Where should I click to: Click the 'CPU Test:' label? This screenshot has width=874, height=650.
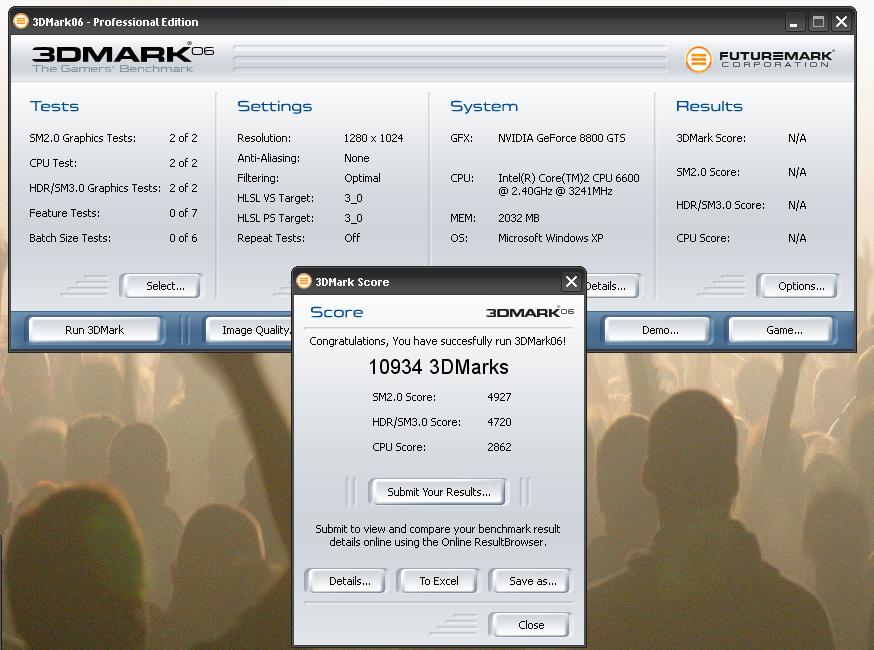pos(53,163)
